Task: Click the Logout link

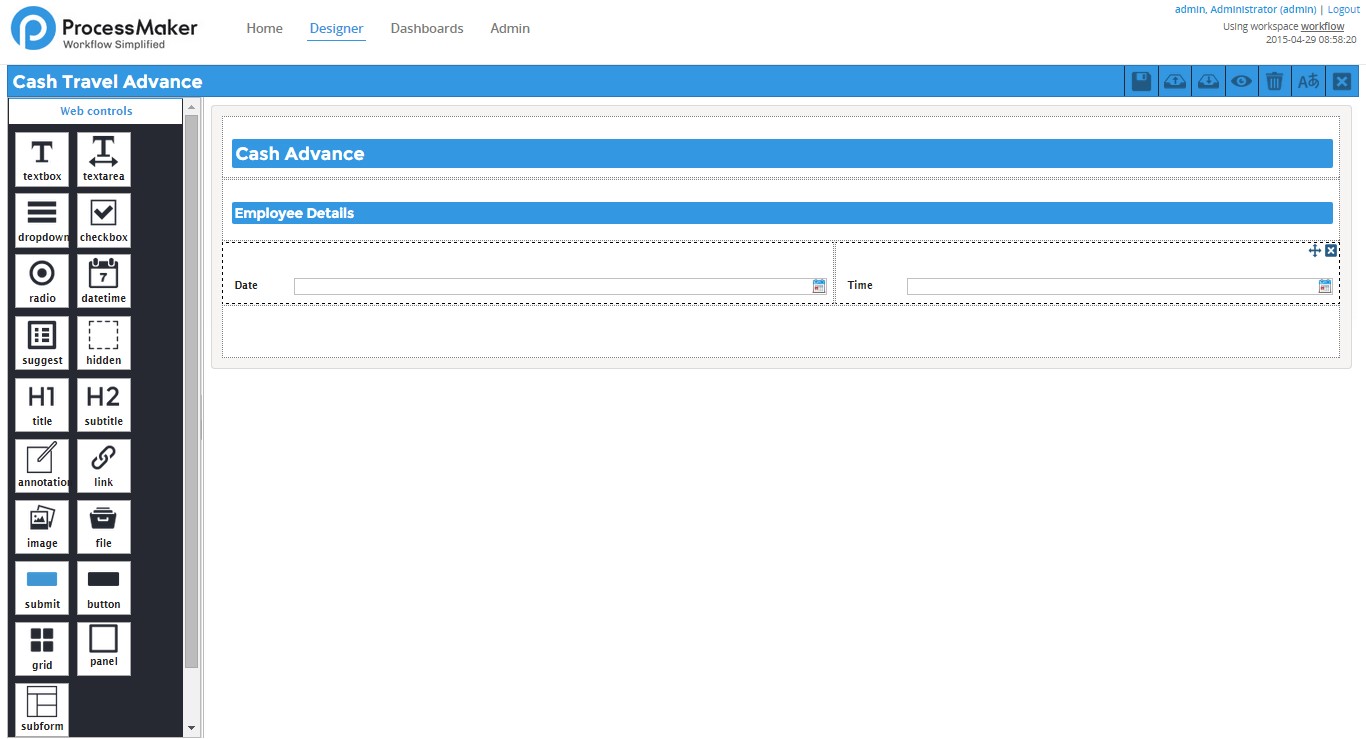Action: pyautogui.click(x=1343, y=9)
